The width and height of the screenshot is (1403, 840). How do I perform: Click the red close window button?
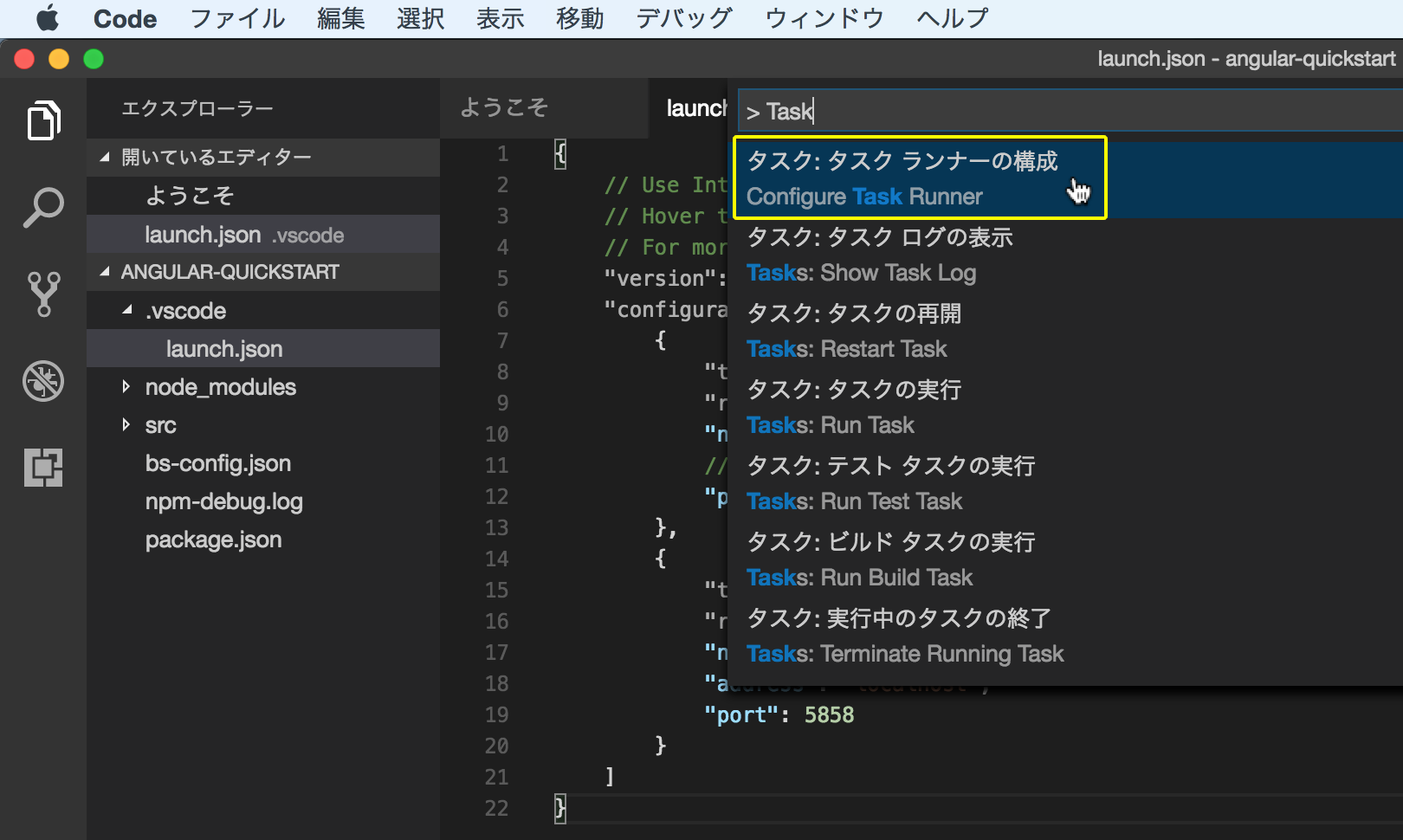point(24,59)
